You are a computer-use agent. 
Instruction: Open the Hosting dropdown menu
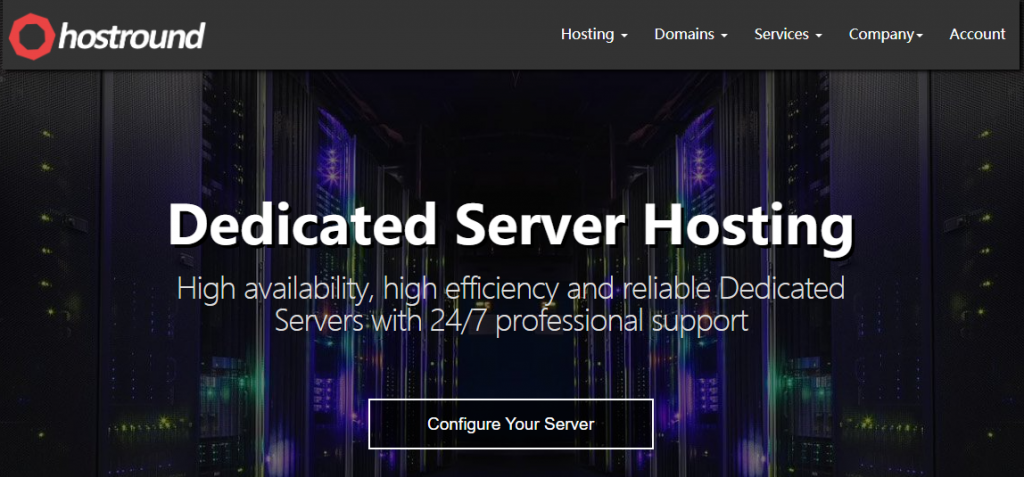tap(594, 35)
